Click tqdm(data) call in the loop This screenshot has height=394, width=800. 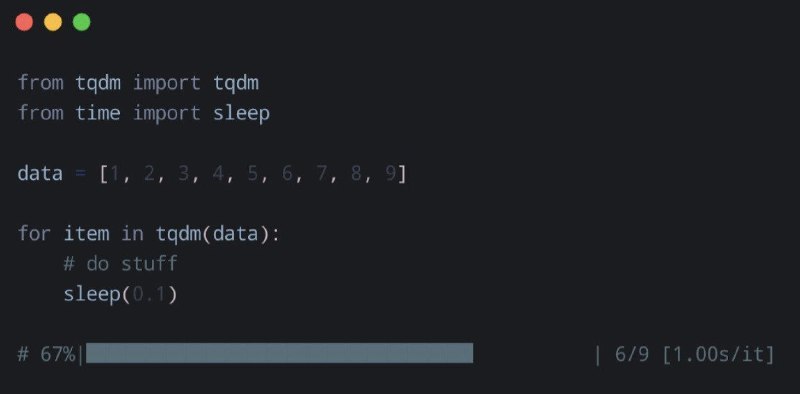(x=212, y=234)
